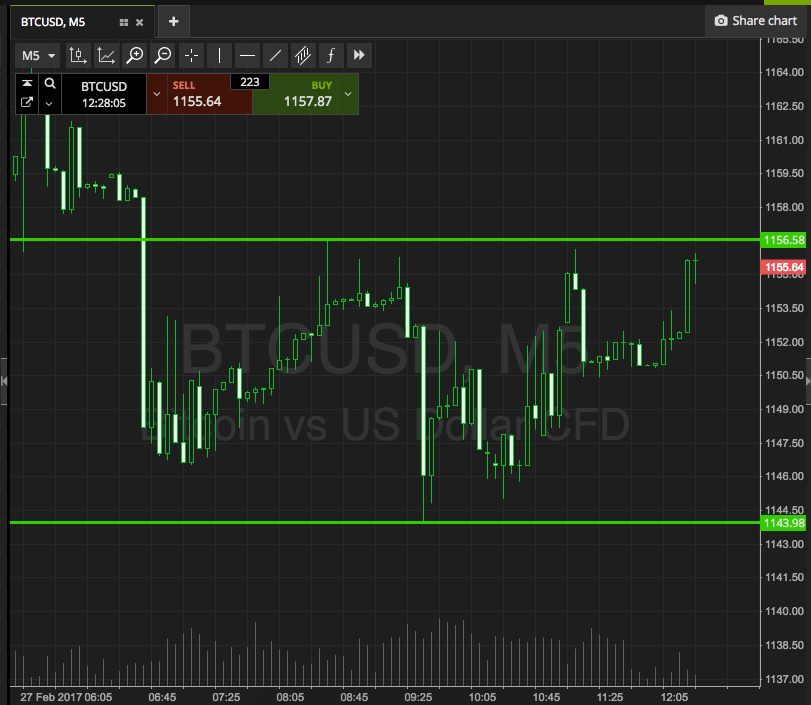The image size is (811, 705).
Task: Toggle chart auto-scroll to latest bar
Action: [x=359, y=55]
